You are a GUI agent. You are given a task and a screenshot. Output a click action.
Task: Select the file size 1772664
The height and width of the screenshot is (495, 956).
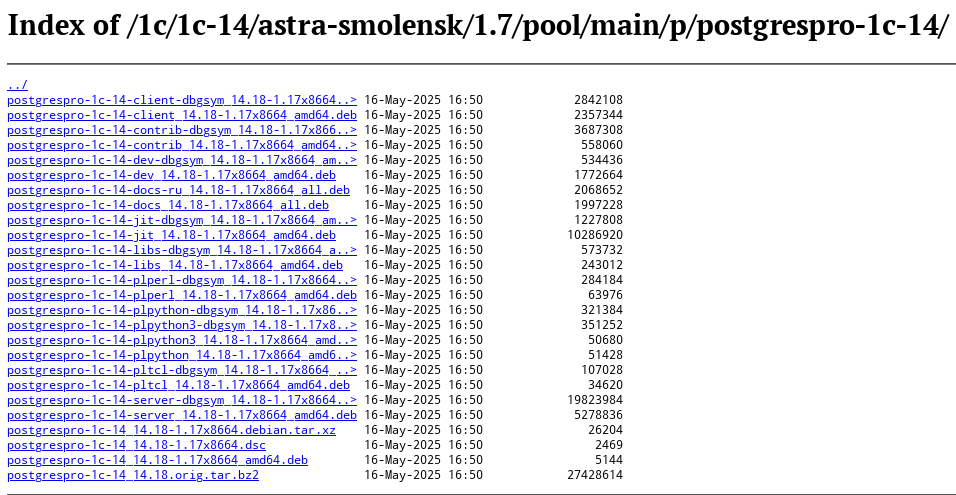pyautogui.click(x=598, y=175)
